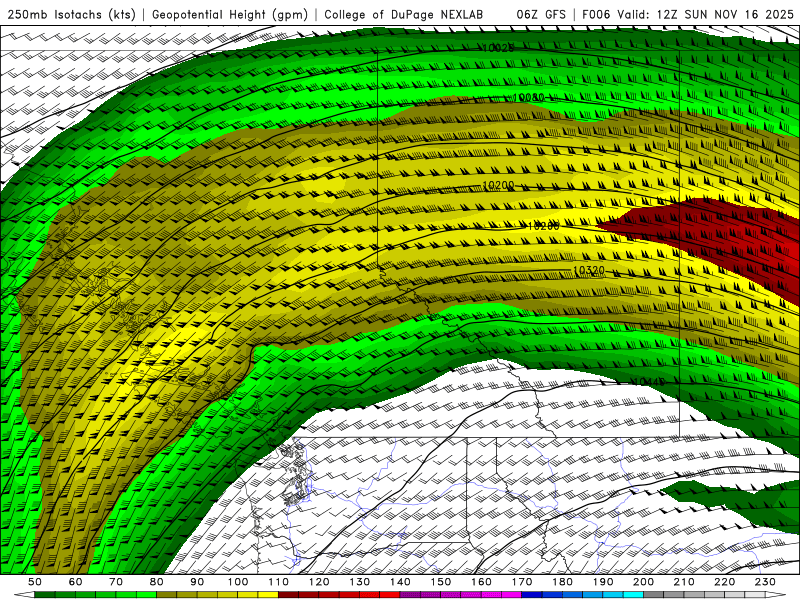Image resolution: width=800 pixels, height=600 pixels.
Task: Click the 50 value on the color scale
Action: click(35, 582)
